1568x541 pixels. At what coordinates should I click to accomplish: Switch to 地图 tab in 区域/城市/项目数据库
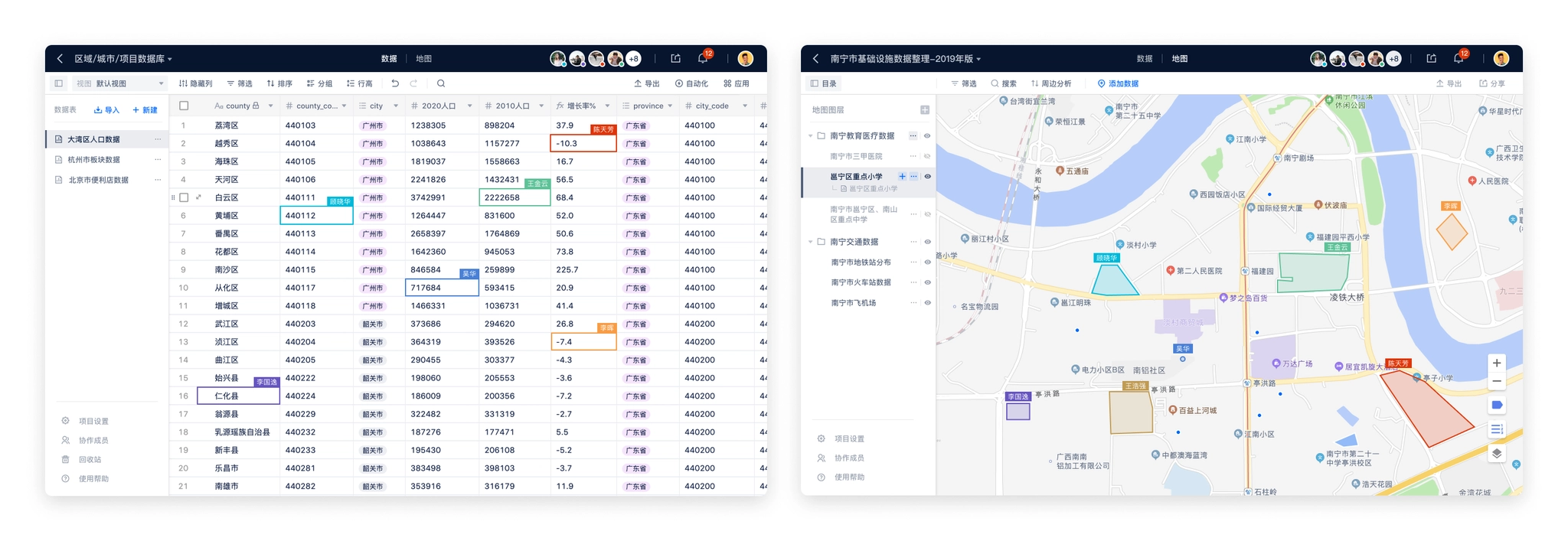[423, 59]
